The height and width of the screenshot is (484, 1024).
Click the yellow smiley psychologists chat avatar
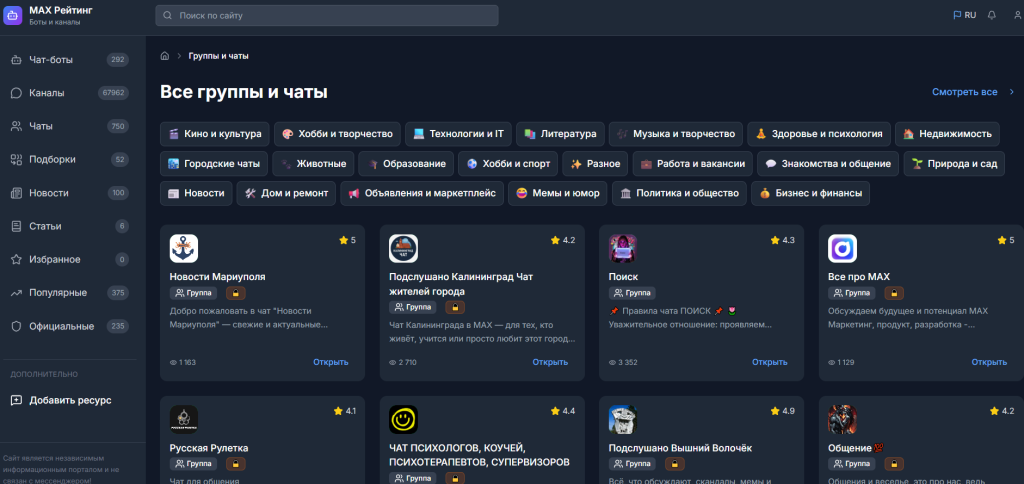[403, 419]
